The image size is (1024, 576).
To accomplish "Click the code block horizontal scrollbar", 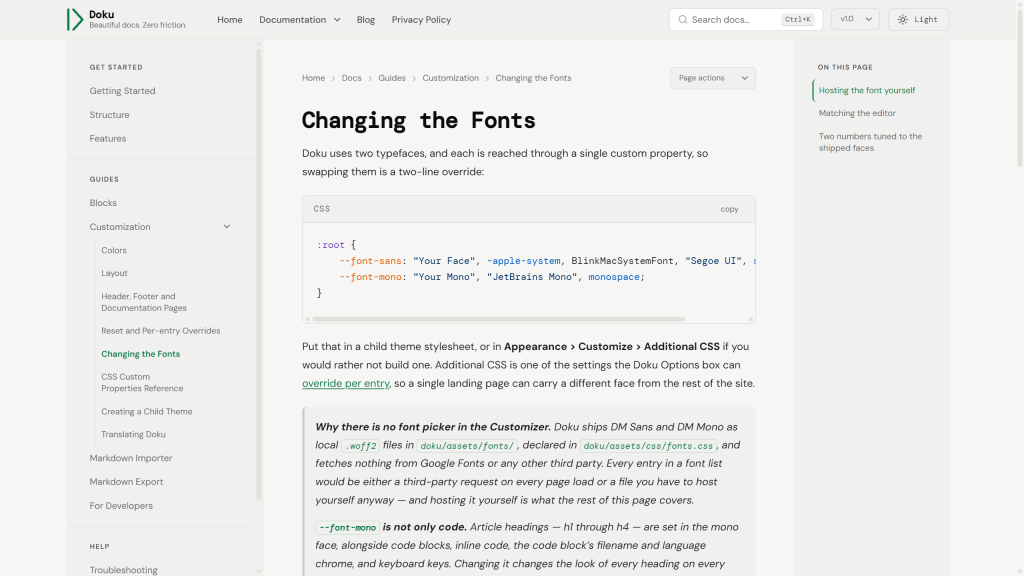I will pos(498,319).
